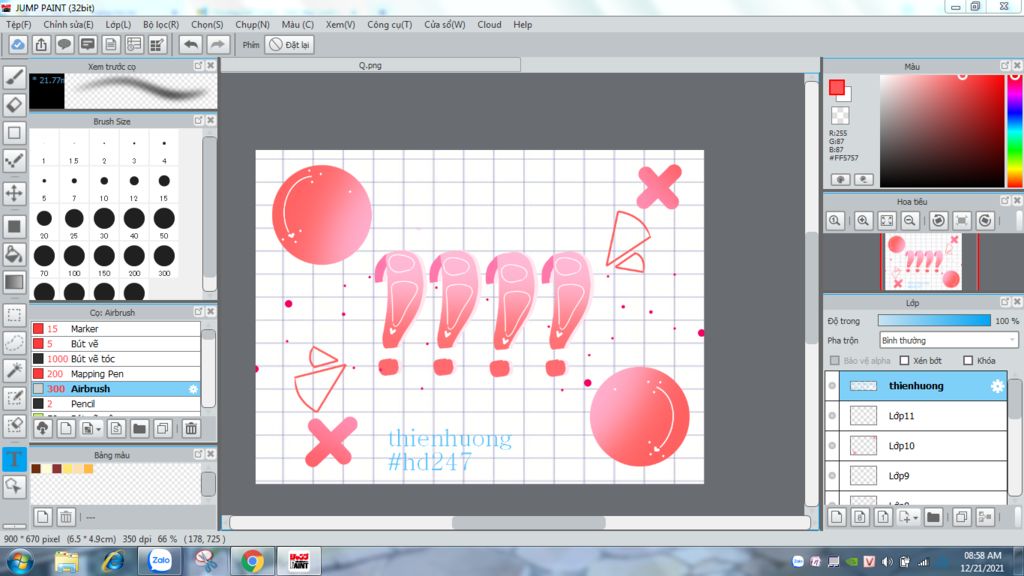Select the Gradient tool
This screenshot has width=1024, height=576.
[x=14, y=282]
